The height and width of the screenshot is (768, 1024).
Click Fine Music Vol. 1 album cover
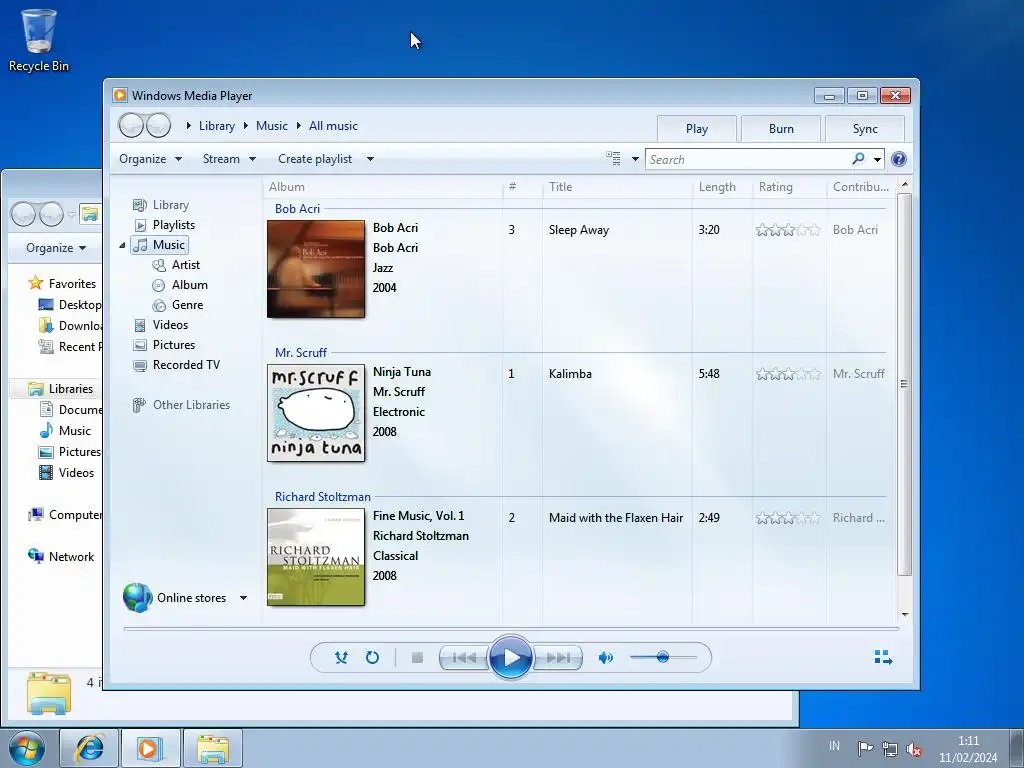click(x=316, y=557)
